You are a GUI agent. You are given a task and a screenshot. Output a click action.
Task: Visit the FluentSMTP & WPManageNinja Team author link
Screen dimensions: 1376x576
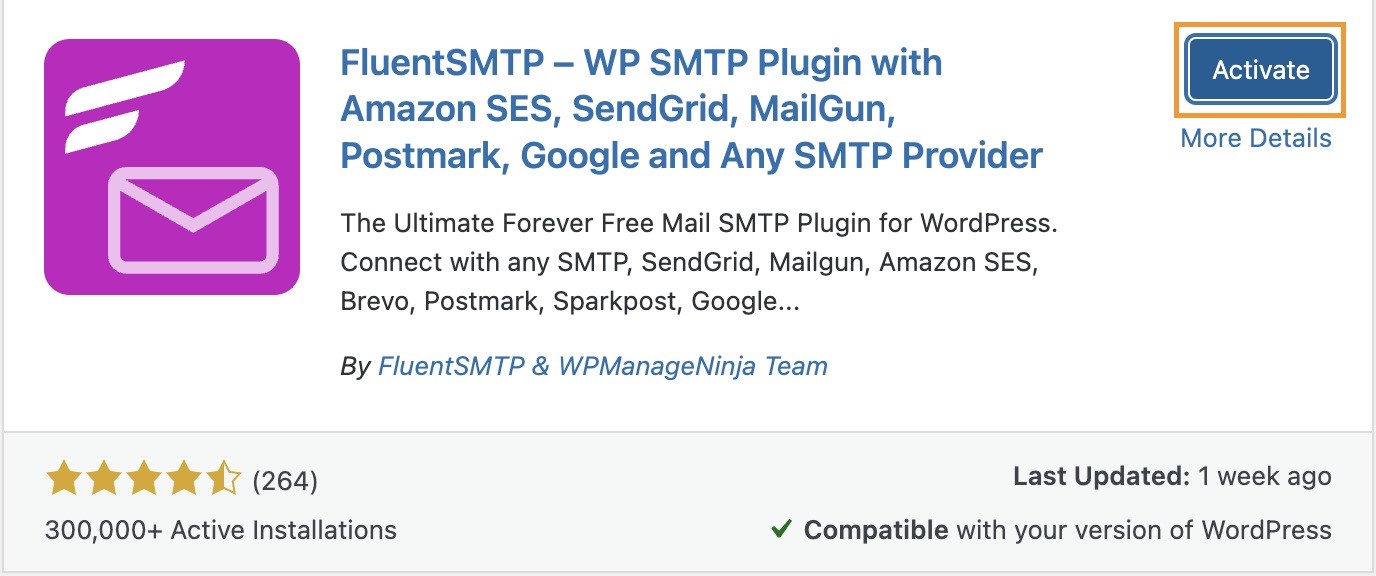[603, 366]
